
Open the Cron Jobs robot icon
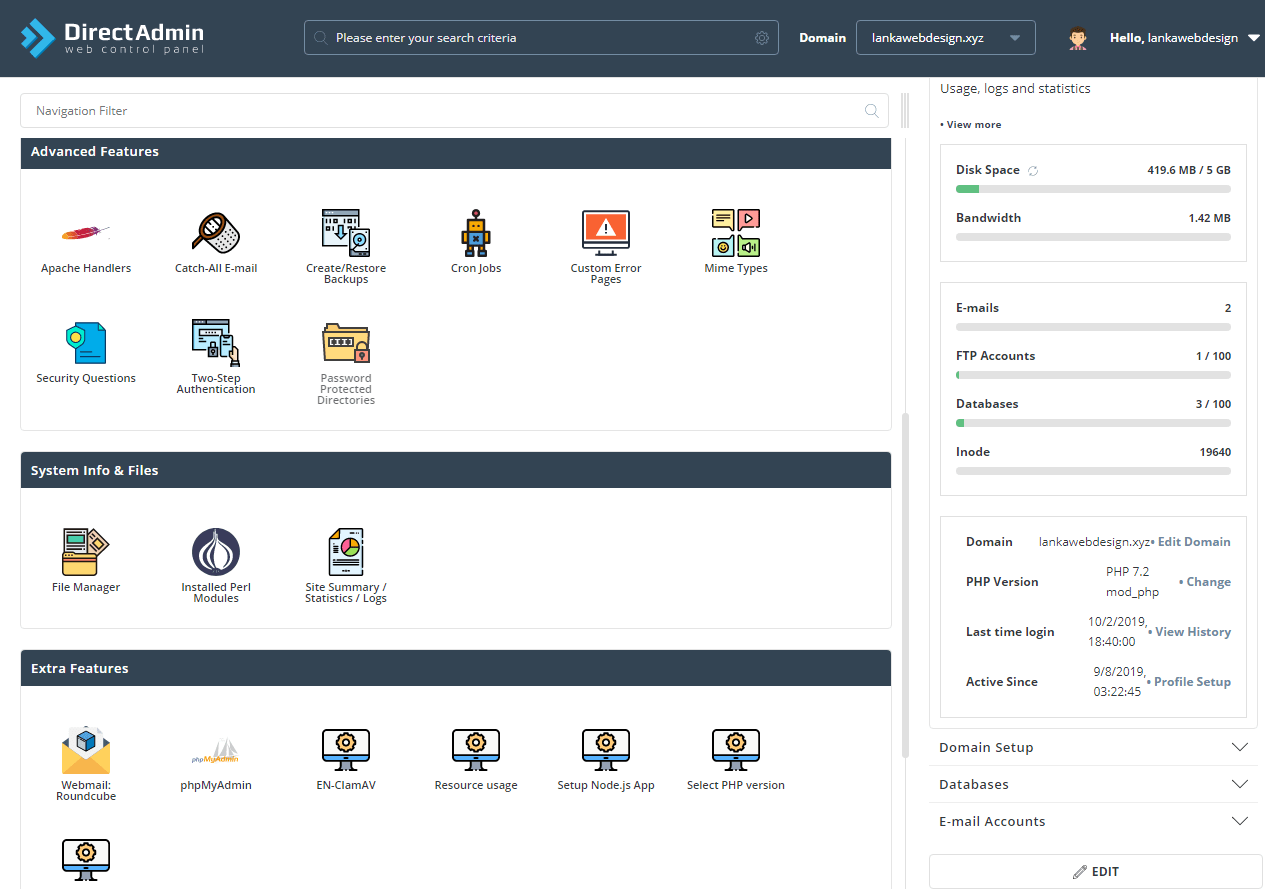pos(476,233)
